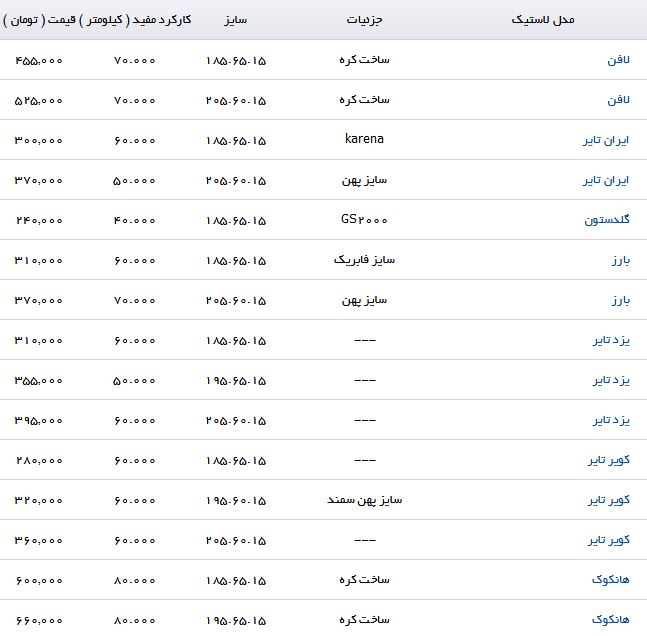This screenshot has height=636, width=647.
Task: Click ساخت کره in the ۵۲۵,۰۰۰ row
Action: click(364, 100)
